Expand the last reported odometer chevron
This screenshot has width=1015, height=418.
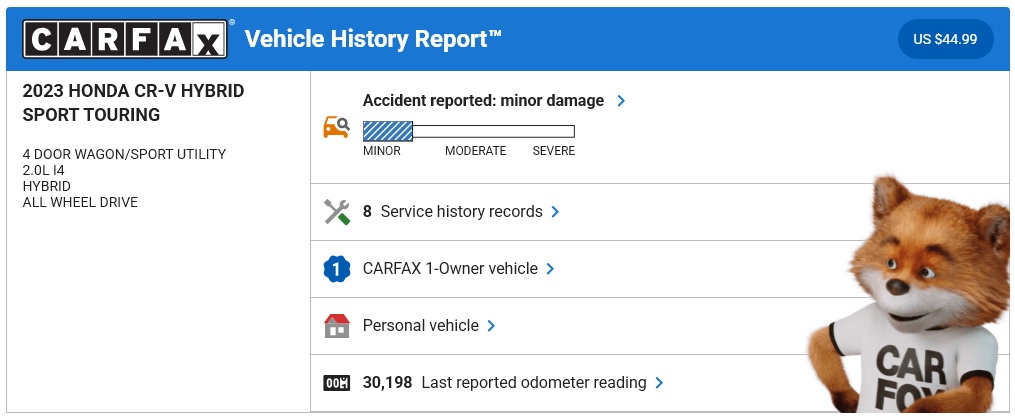click(x=659, y=383)
